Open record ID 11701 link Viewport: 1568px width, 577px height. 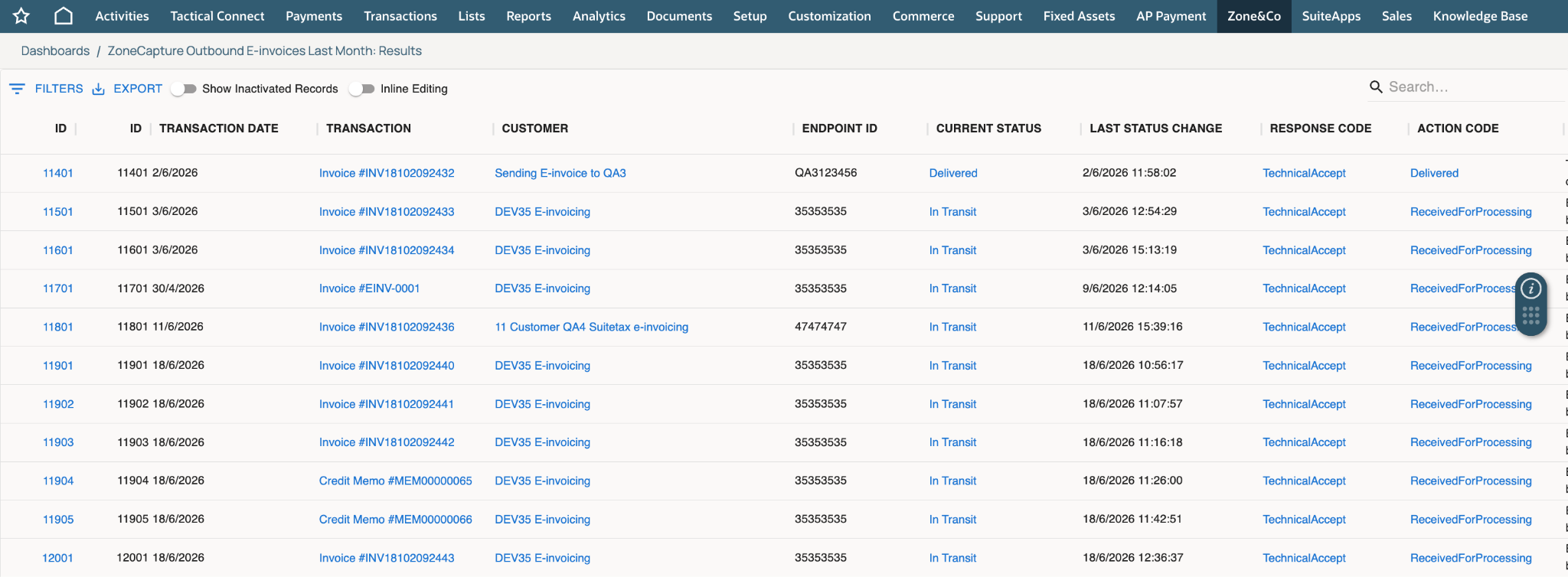58,288
